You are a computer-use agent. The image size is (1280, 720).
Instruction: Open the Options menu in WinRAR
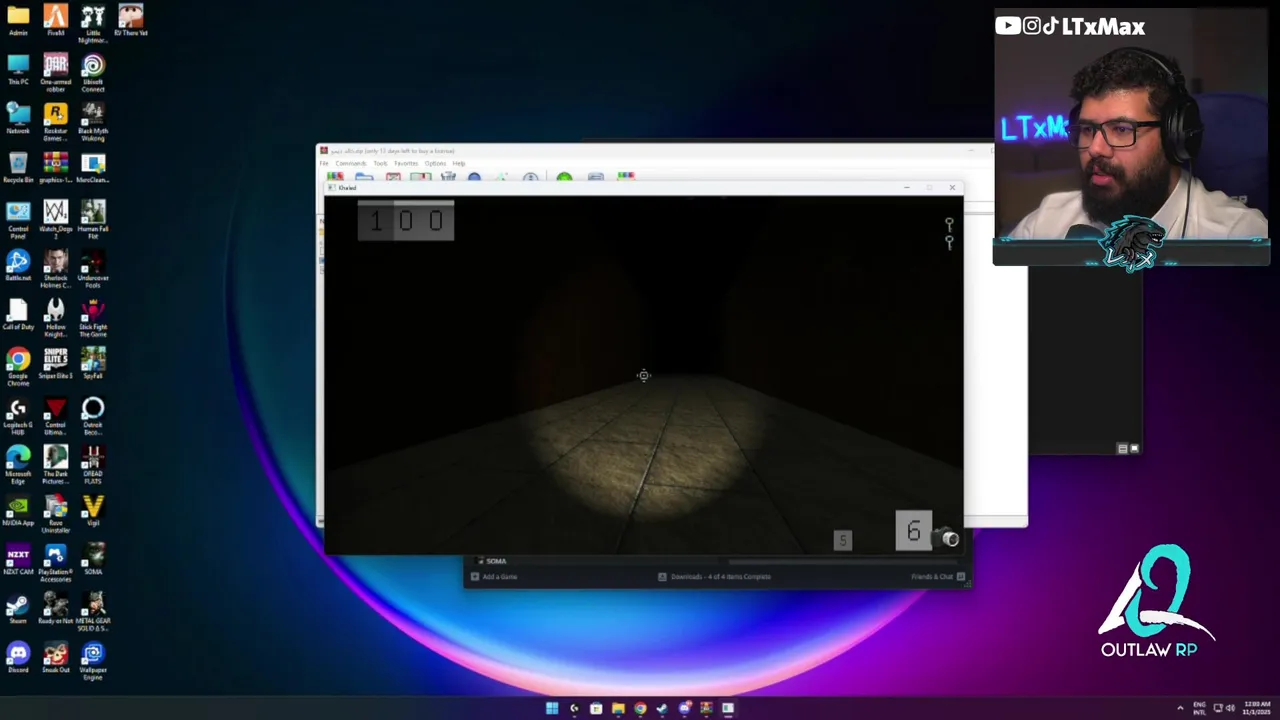coord(435,163)
